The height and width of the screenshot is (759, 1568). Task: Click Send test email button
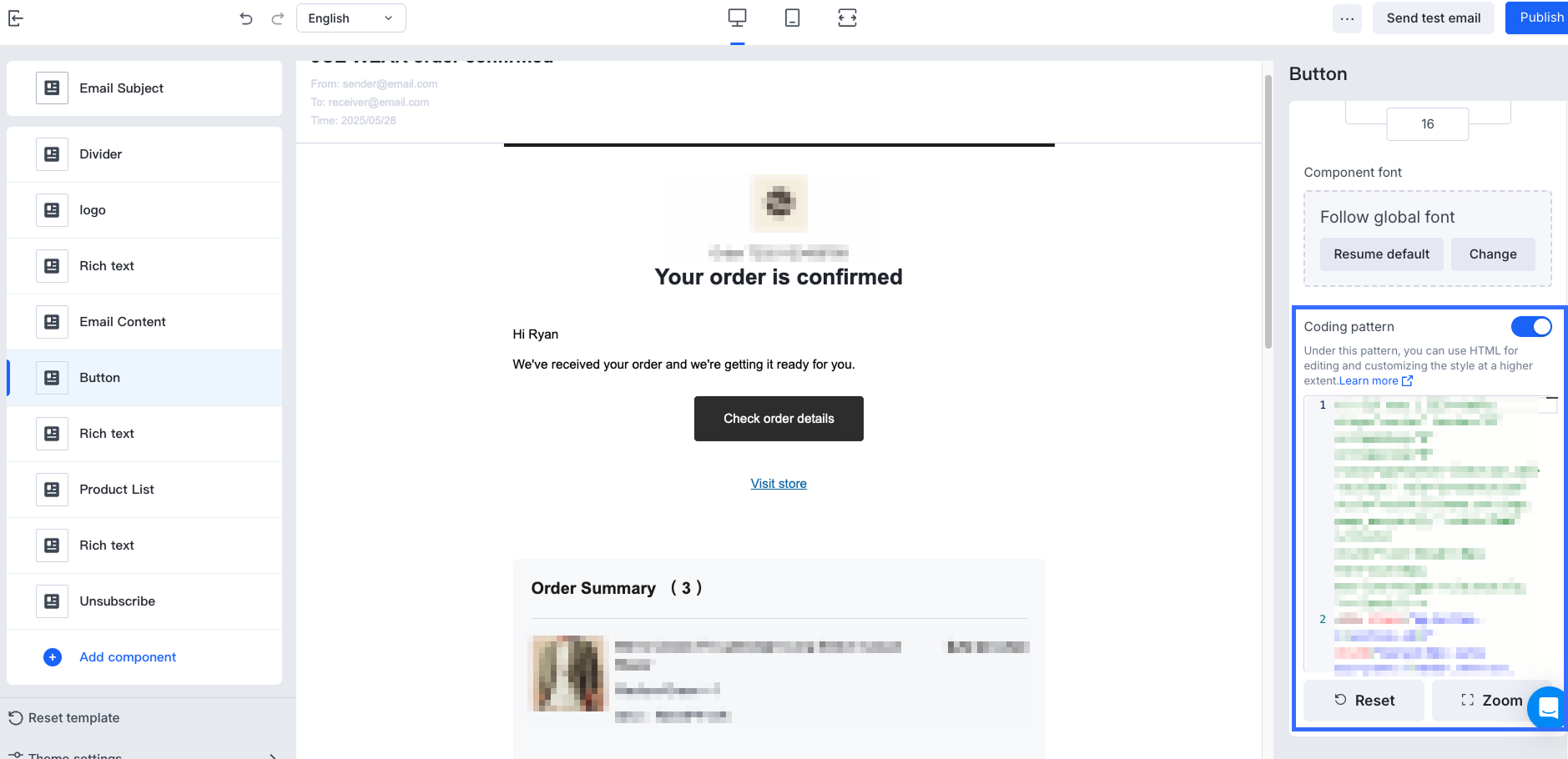click(x=1433, y=18)
